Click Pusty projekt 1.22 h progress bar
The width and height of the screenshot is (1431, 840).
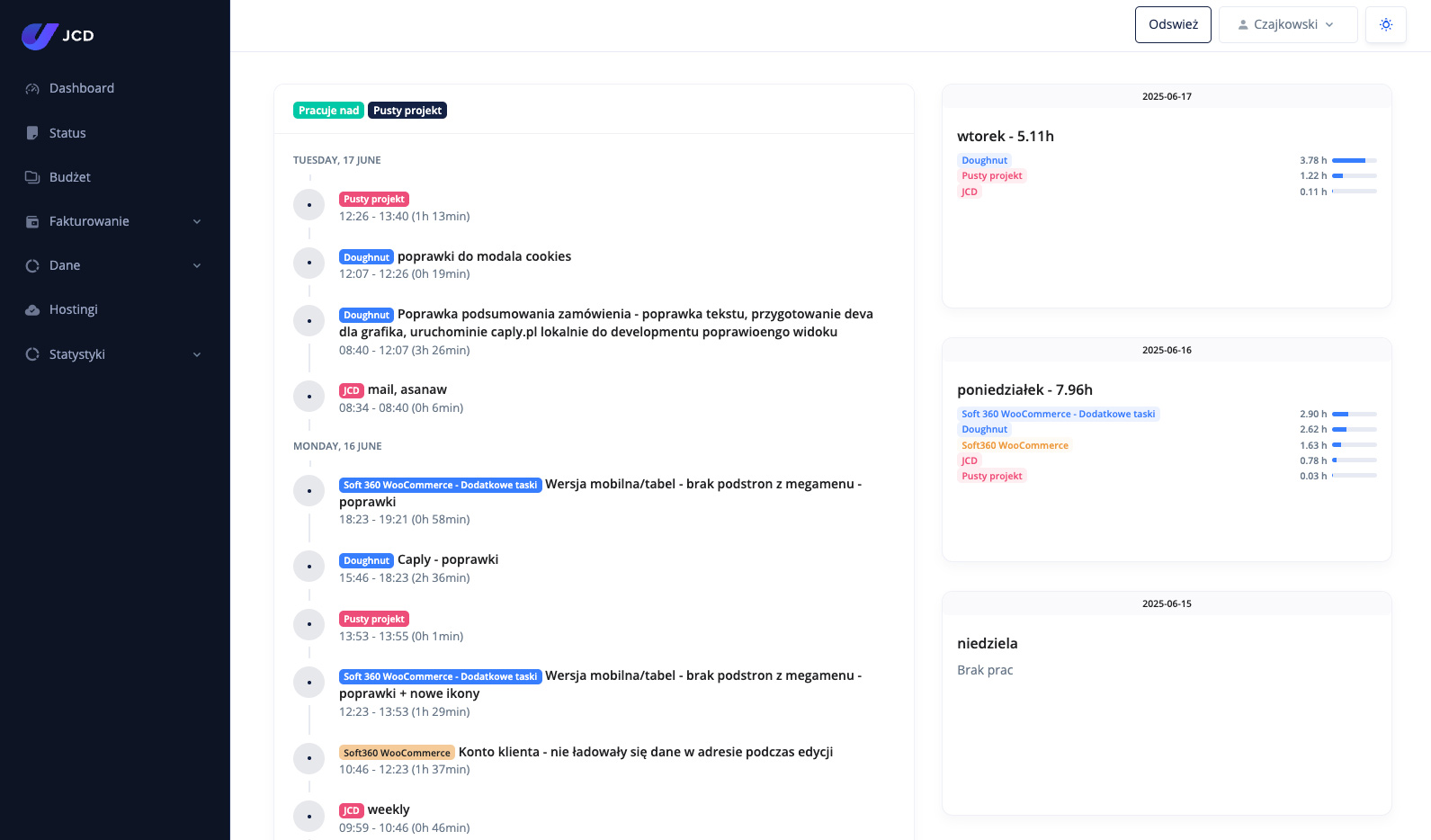[1354, 175]
